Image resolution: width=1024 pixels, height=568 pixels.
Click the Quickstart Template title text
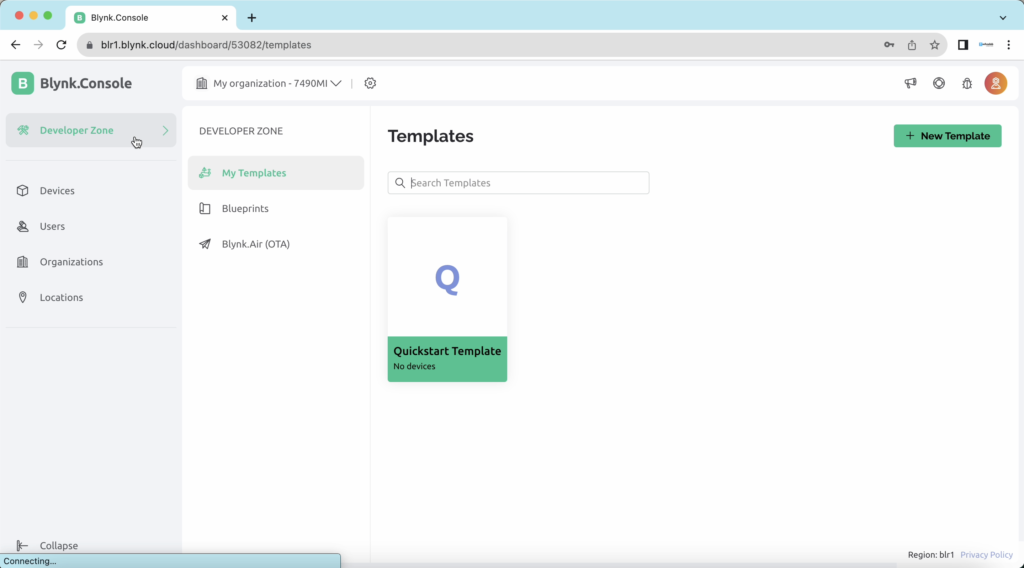(447, 351)
